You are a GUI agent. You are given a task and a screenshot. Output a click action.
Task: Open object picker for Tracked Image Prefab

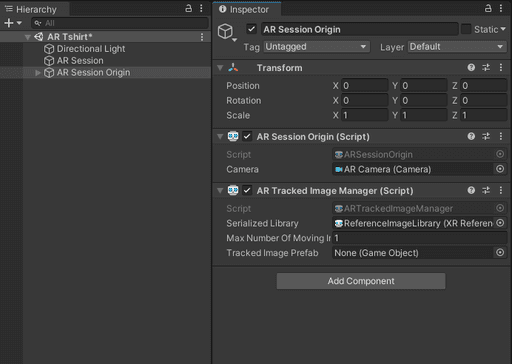click(500, 252)
